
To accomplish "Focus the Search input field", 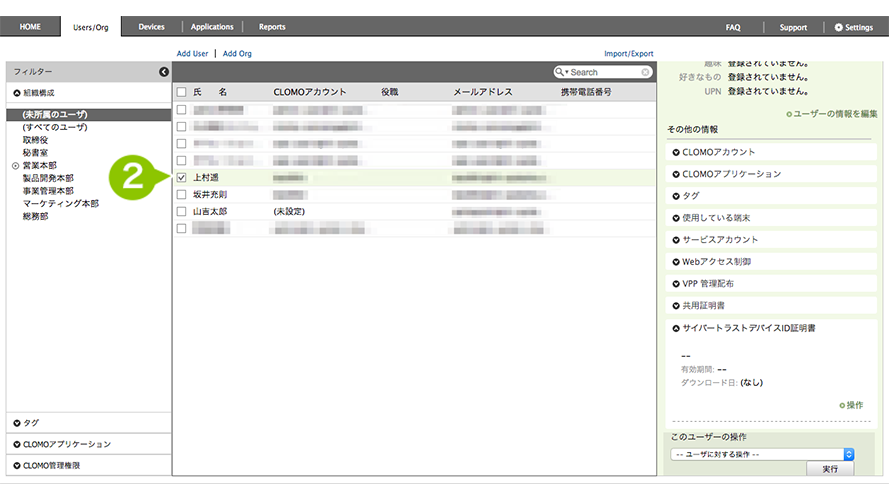I will click(x=604, y=72).
